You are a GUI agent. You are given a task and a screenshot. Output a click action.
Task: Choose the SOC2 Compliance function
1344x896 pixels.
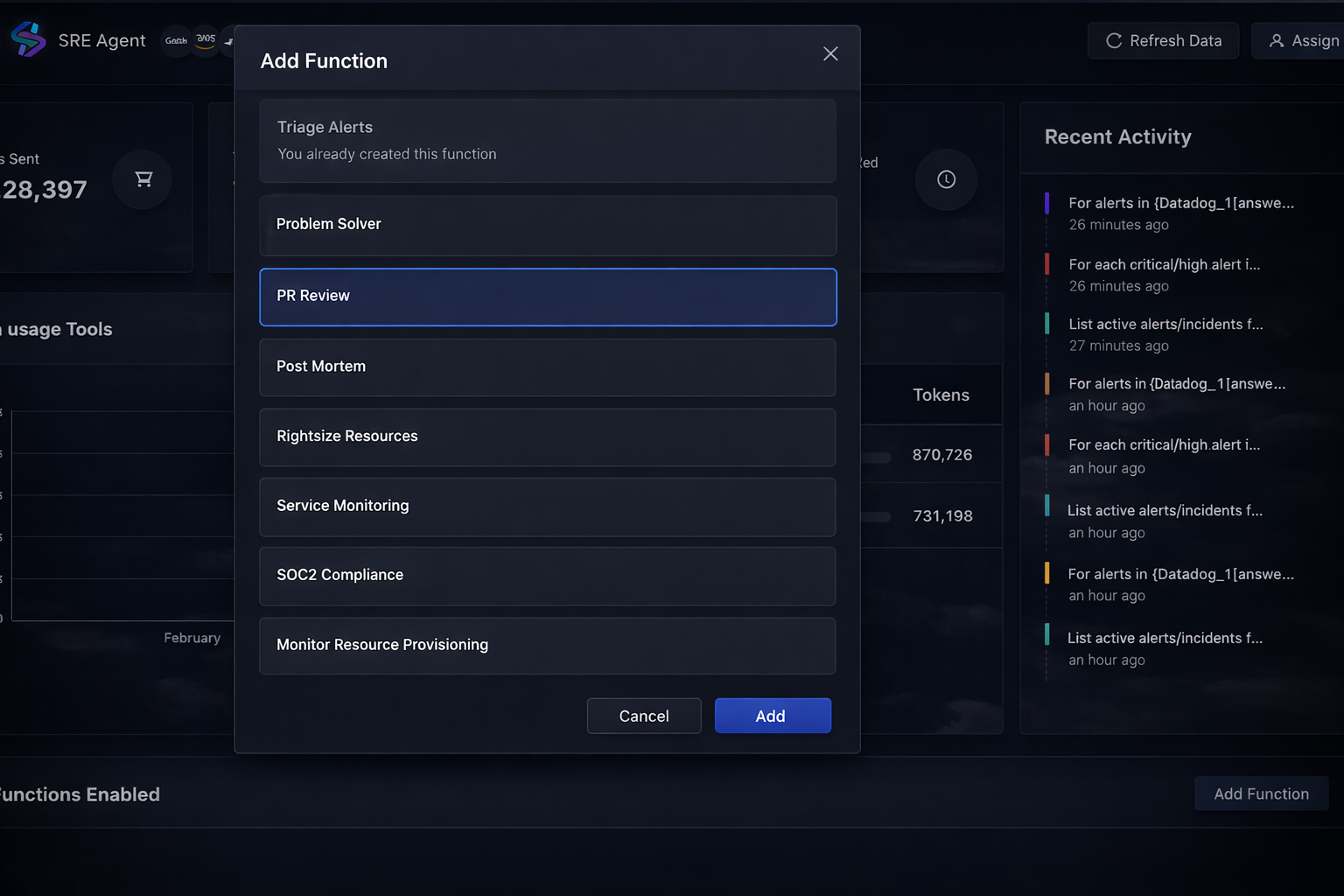[548, 576]
